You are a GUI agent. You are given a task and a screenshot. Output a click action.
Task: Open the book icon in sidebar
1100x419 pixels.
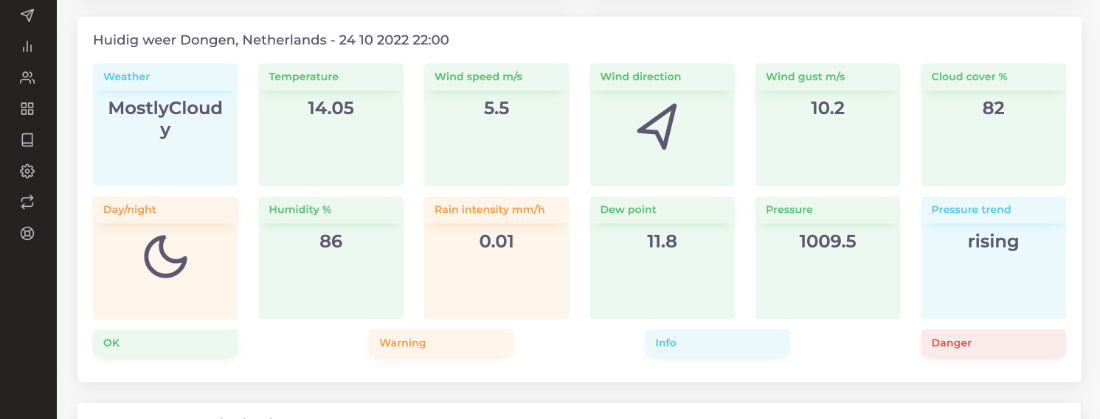pos(27,139)
